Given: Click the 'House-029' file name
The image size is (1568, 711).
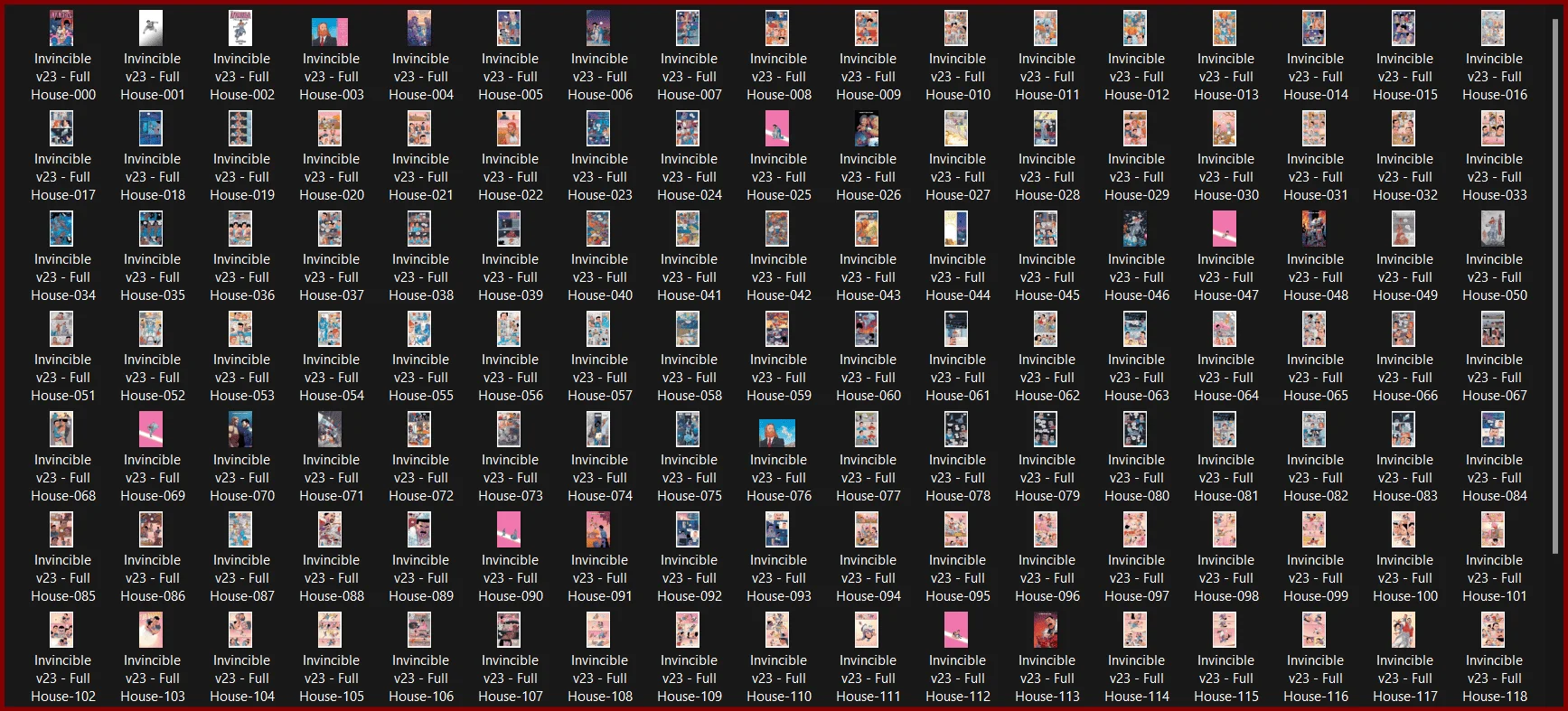Looking at the screenshot, I should 1137,195.
